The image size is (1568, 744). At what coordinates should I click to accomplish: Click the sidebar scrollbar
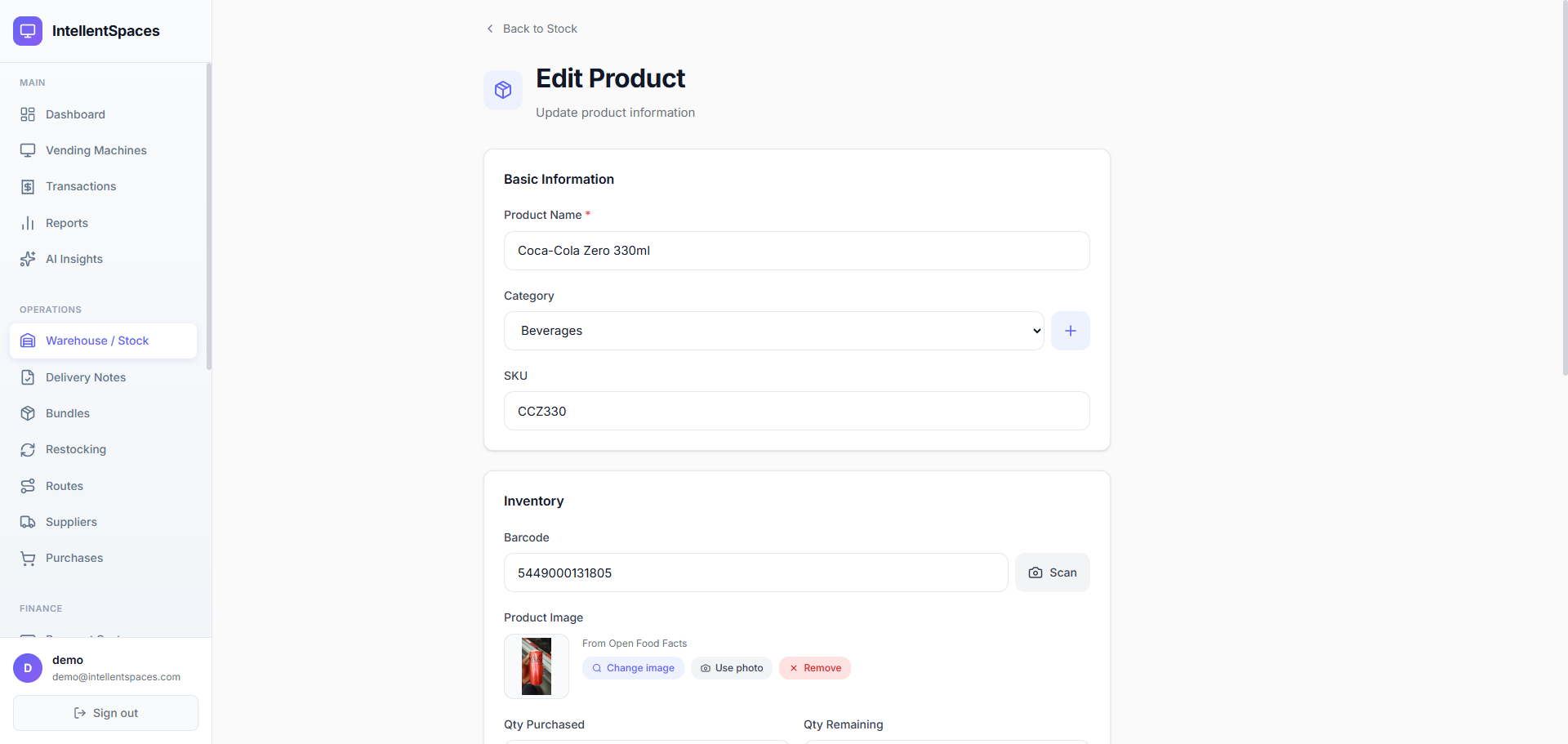209,216
